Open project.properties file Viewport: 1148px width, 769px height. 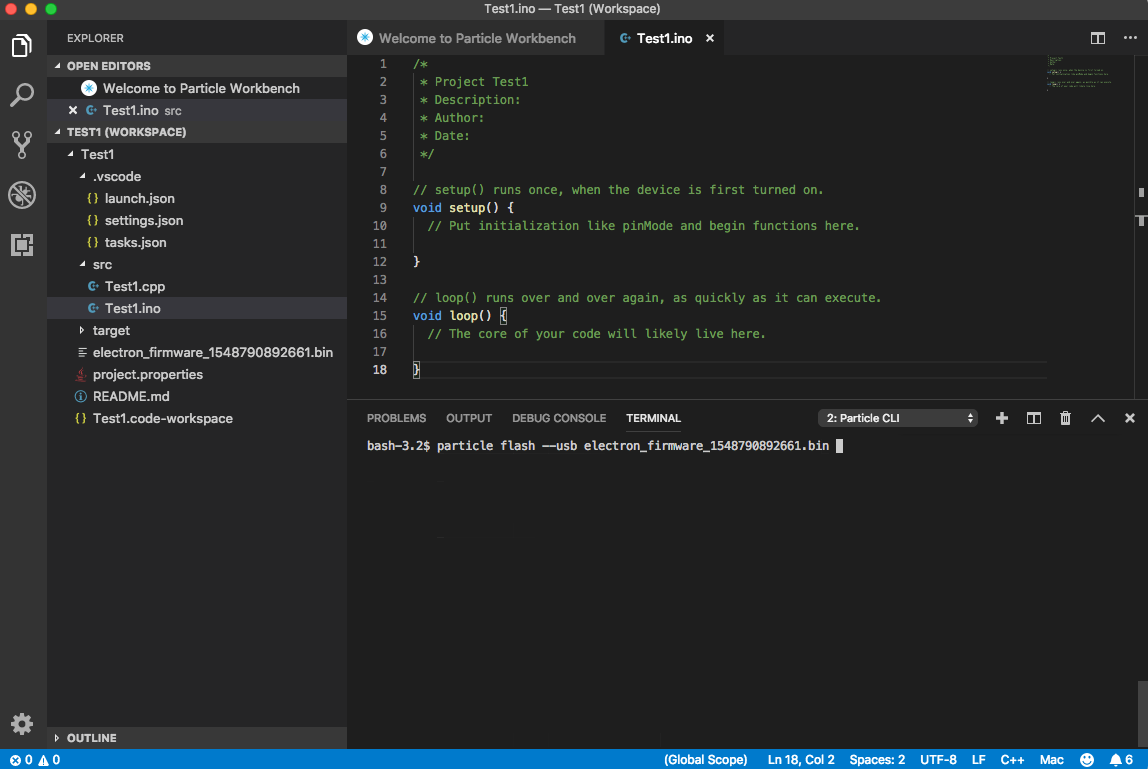click(197, 374)
